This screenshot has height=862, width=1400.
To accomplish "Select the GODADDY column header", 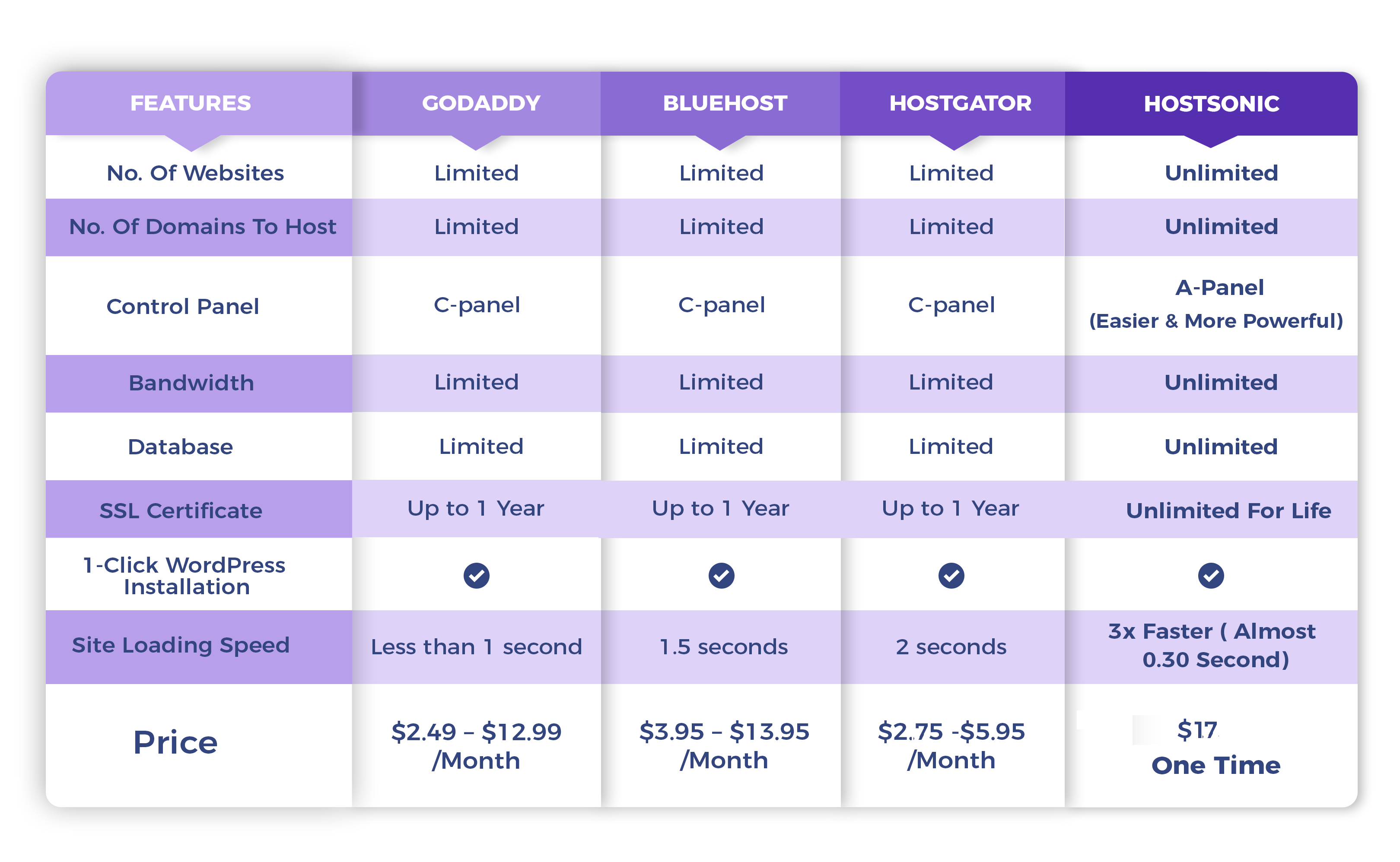I will pos(481,103).
